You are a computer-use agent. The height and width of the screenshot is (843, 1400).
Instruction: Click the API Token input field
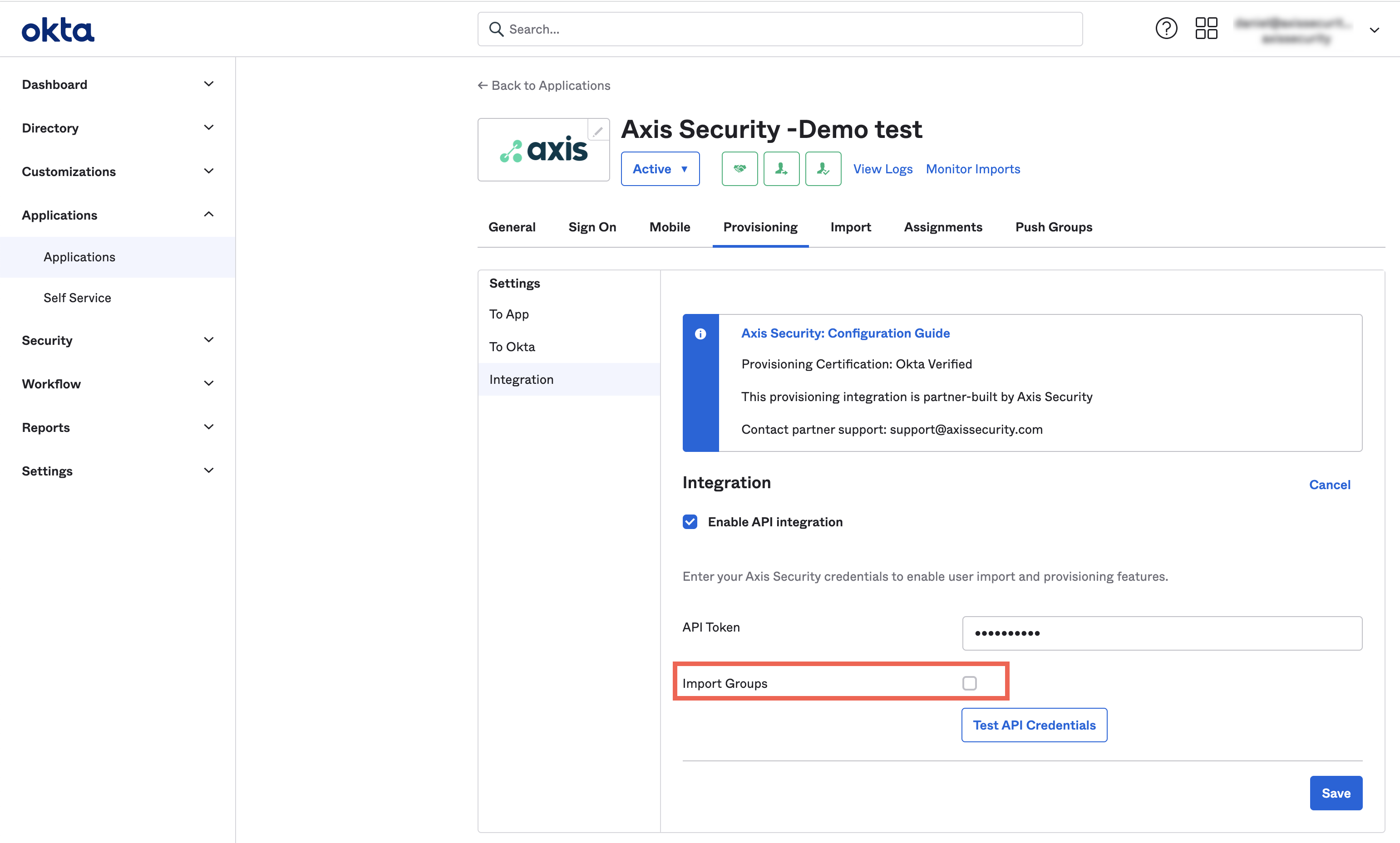pos(1162,633)
